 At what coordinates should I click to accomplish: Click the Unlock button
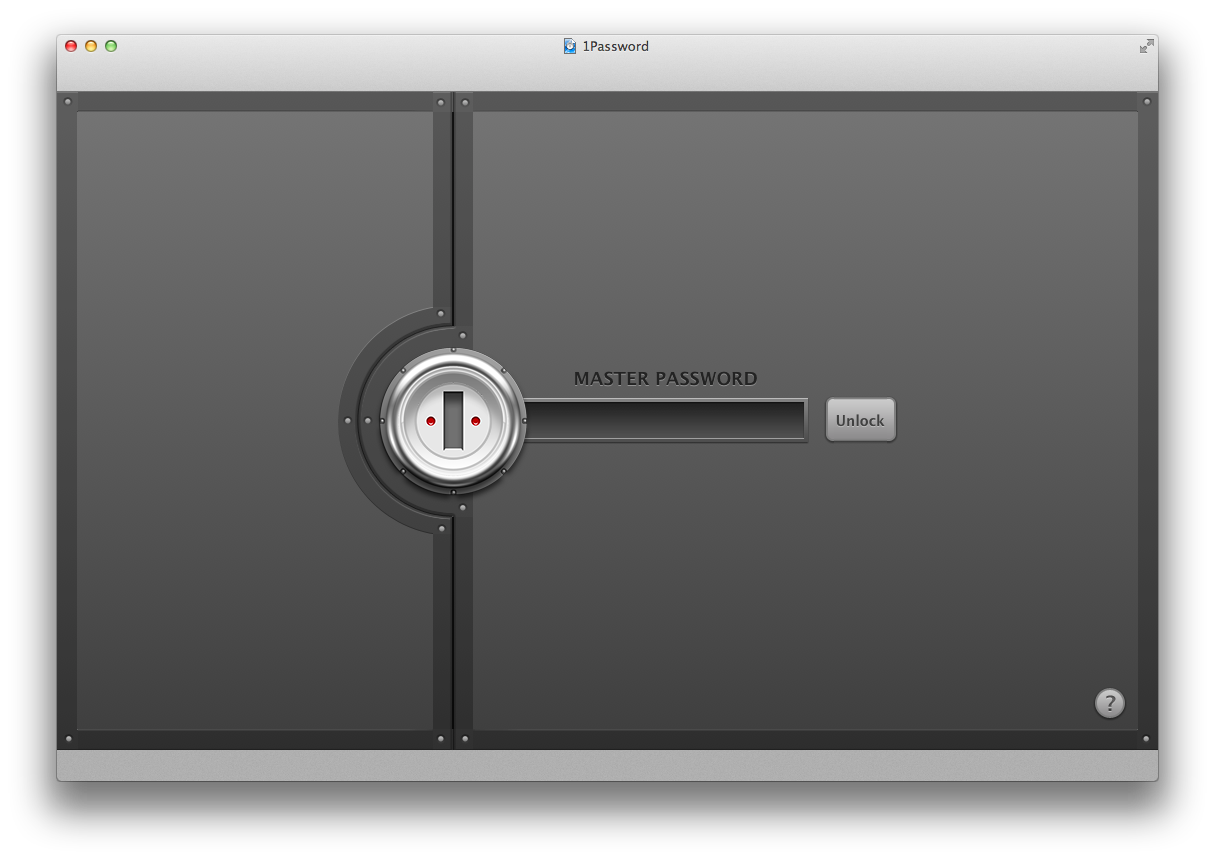pos(860,420)
